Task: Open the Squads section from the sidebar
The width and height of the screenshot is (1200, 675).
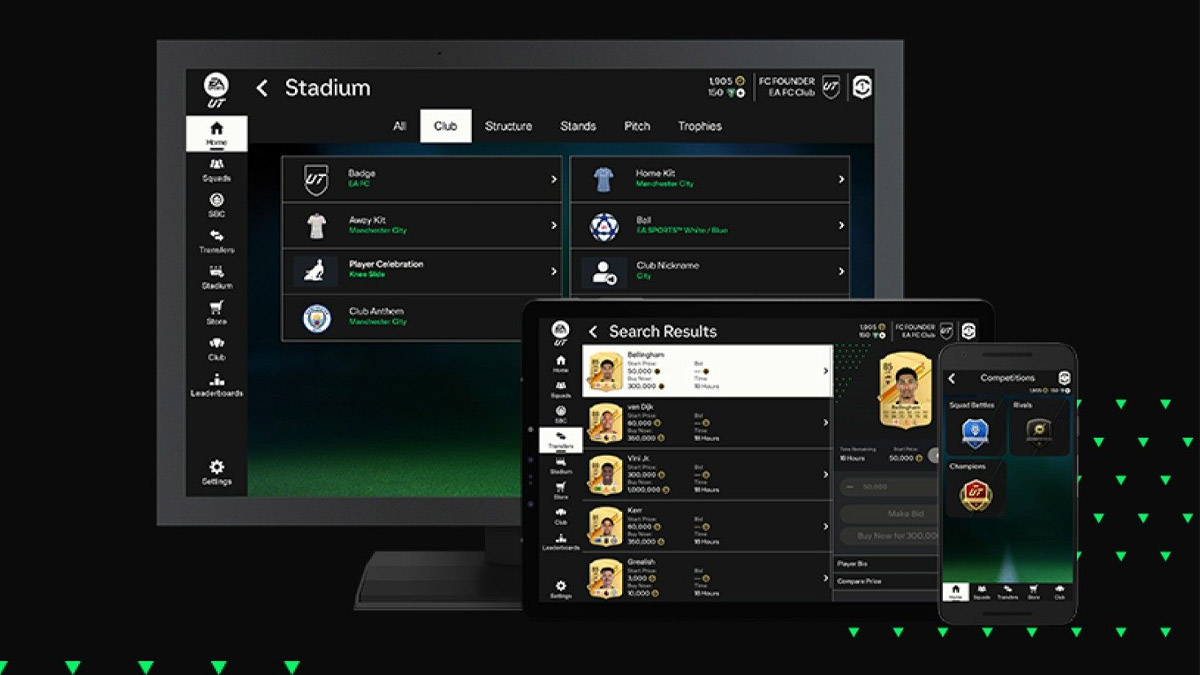Action: [217, 166]
